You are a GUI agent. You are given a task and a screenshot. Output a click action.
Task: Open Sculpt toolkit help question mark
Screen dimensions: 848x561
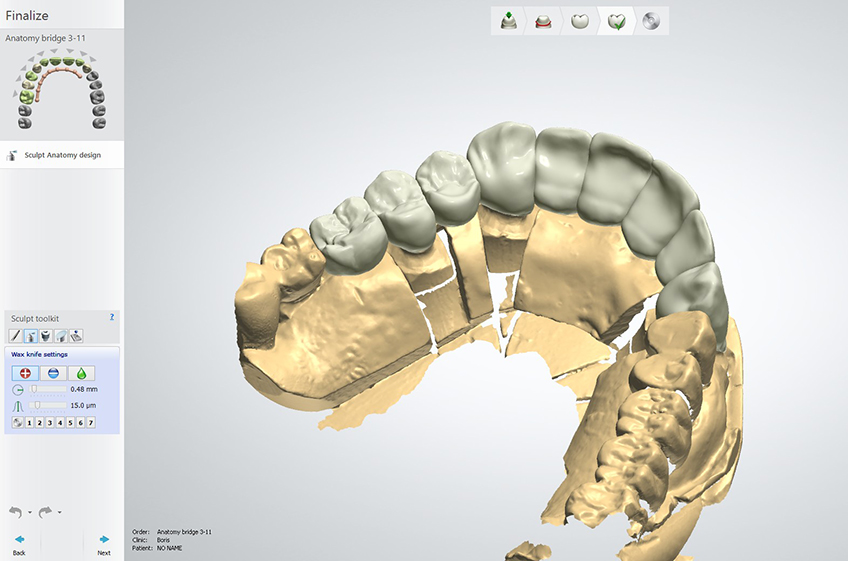tap(112, 316)
